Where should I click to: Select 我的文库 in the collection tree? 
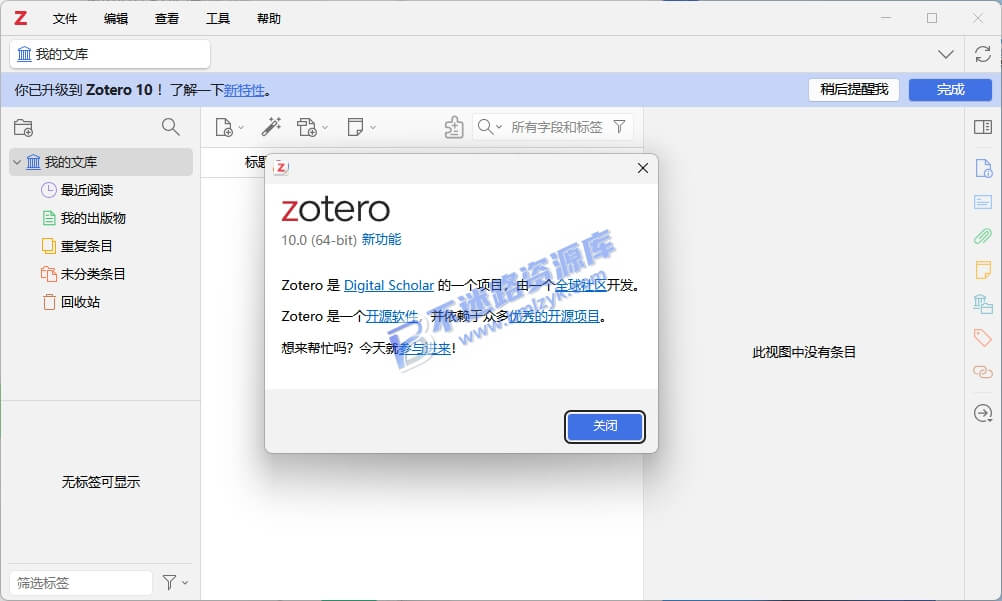click(101, 162)
